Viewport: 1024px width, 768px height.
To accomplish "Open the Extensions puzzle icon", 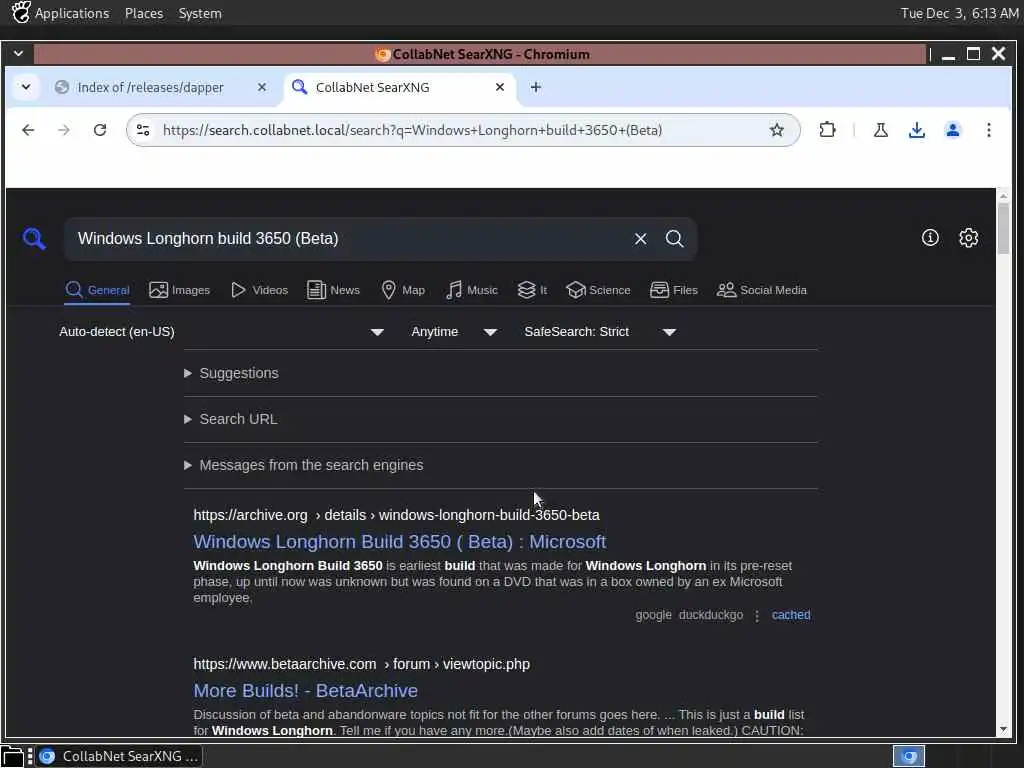I will [x=827, y=130].
